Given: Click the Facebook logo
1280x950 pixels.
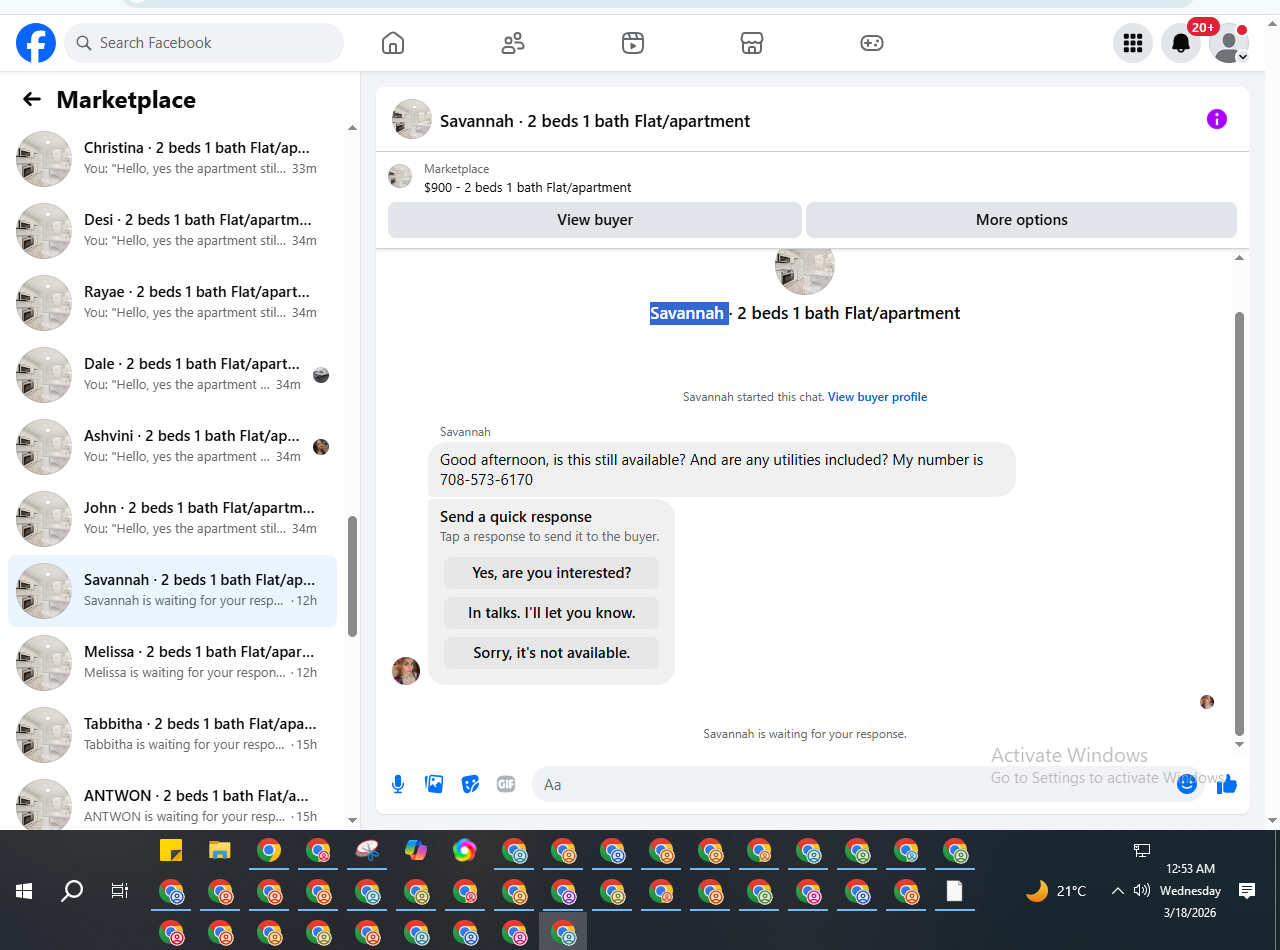Looking at the screenshot, I should [x=36, y=43].
